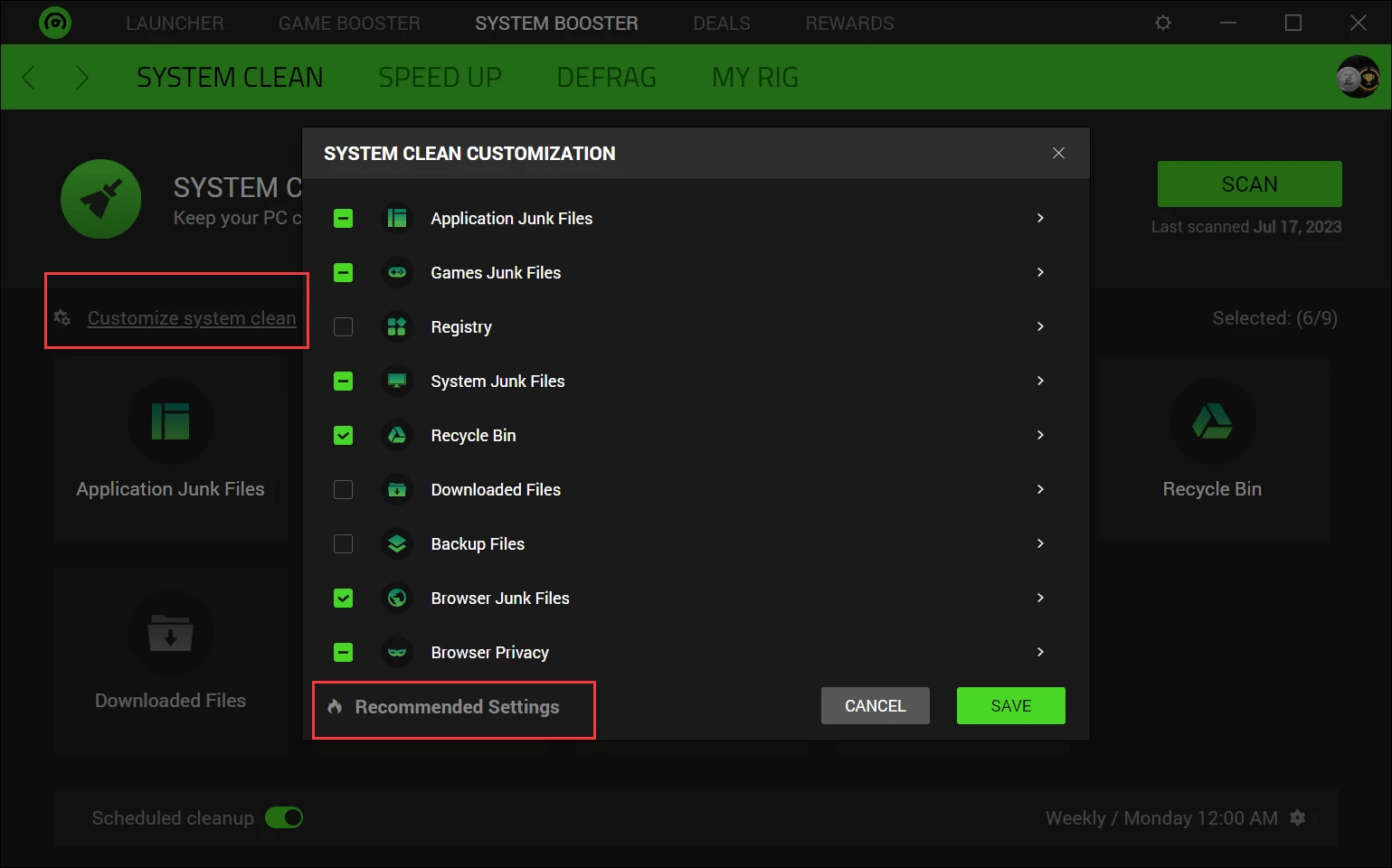Viewport: 1392px width, 868px height.
Task: Toggle the Games Junk Files checkbox
Action: (x=343, y=272)
